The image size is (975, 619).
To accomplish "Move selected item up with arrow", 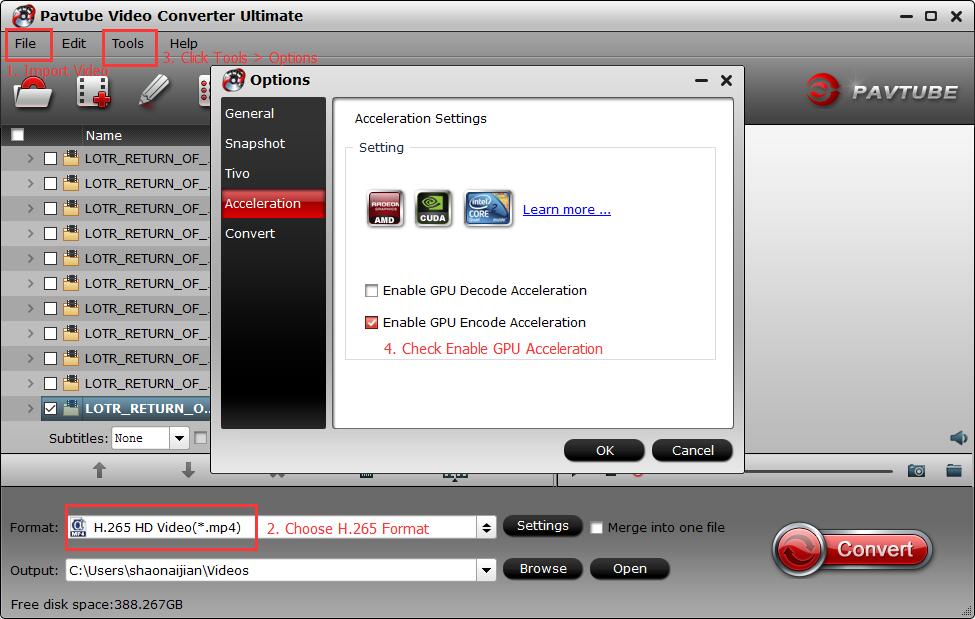I will (x=99, y=470).
